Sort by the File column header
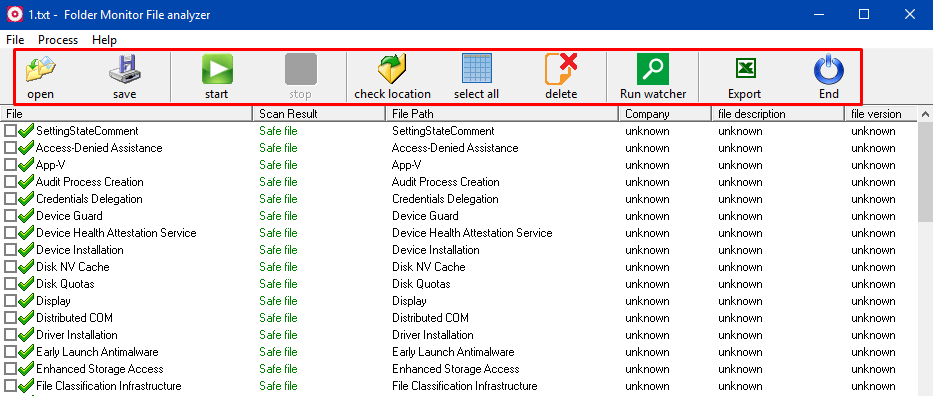933x396 pixels. 127,114
